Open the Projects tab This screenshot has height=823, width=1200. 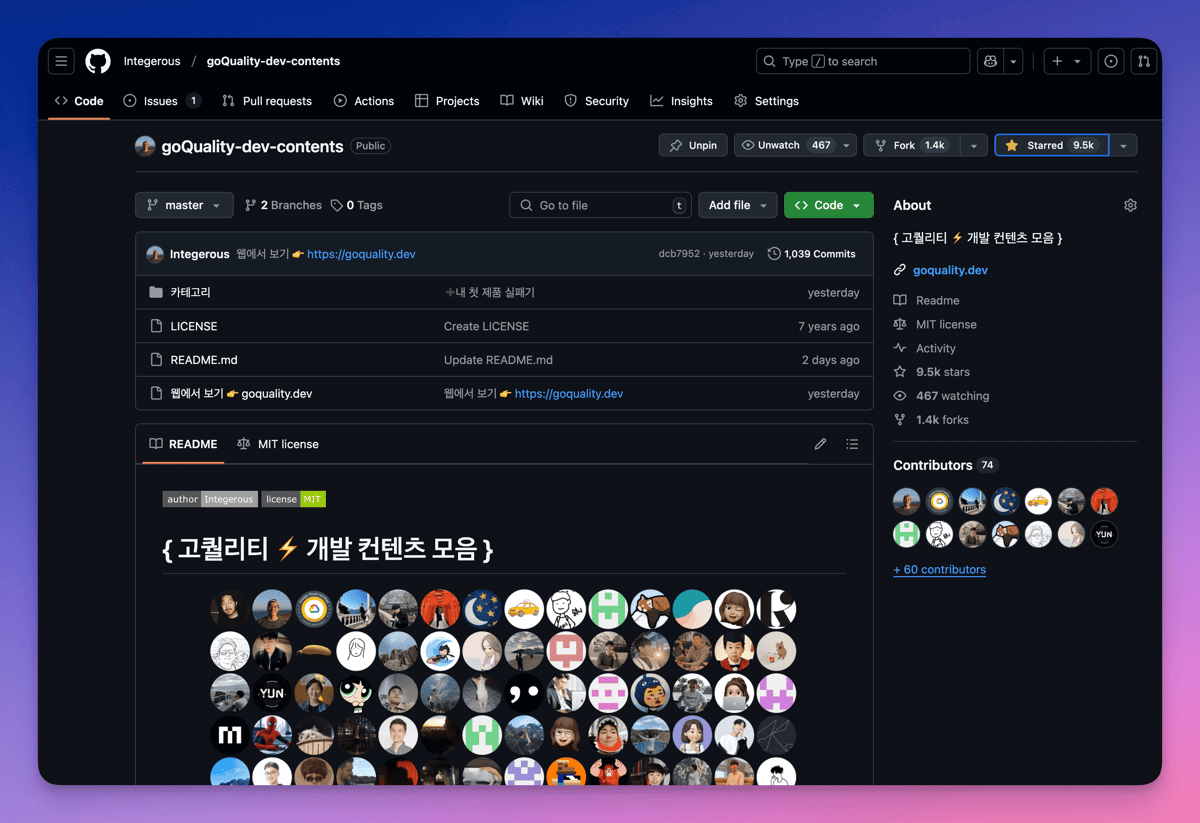pos(447,101)
